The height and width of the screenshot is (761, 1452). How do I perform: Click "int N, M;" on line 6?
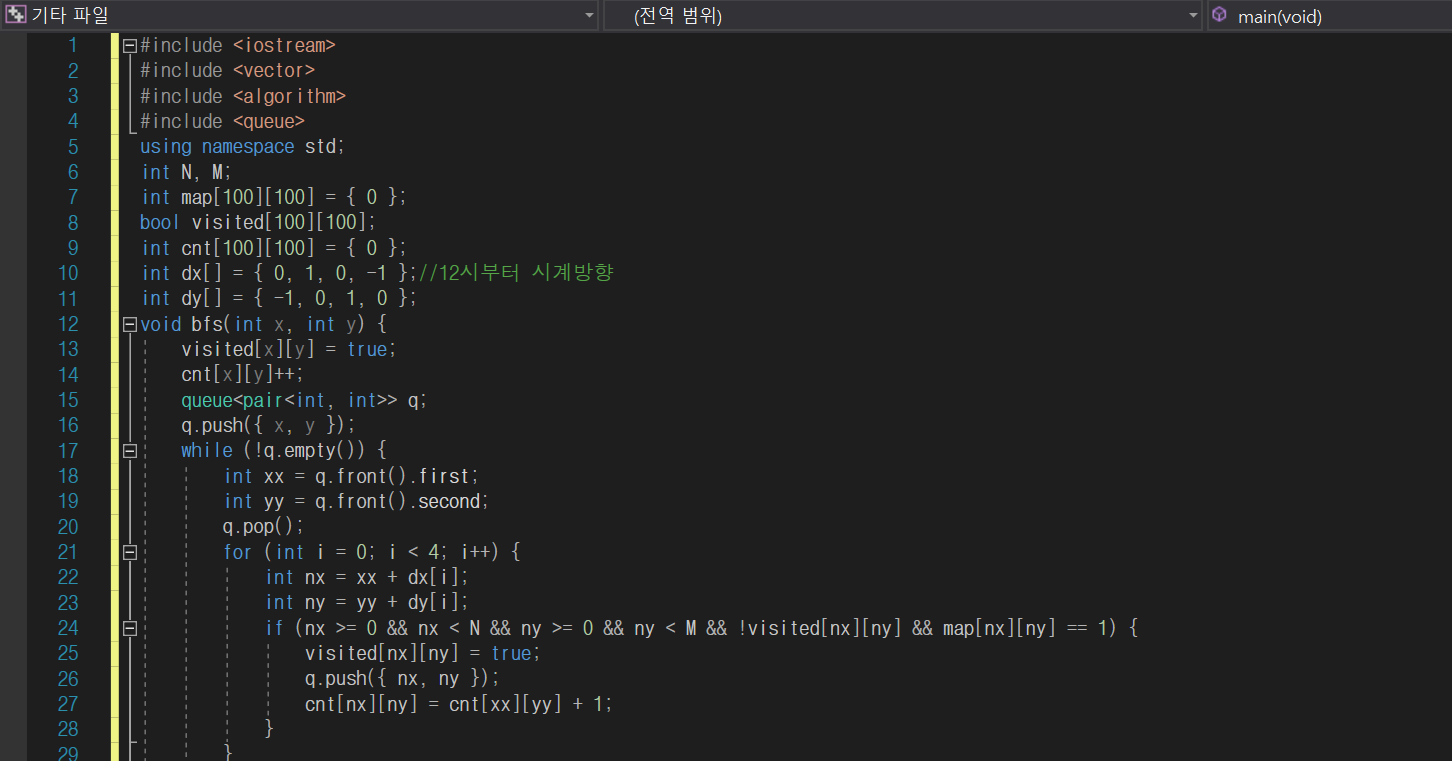[x=186, y=172]
